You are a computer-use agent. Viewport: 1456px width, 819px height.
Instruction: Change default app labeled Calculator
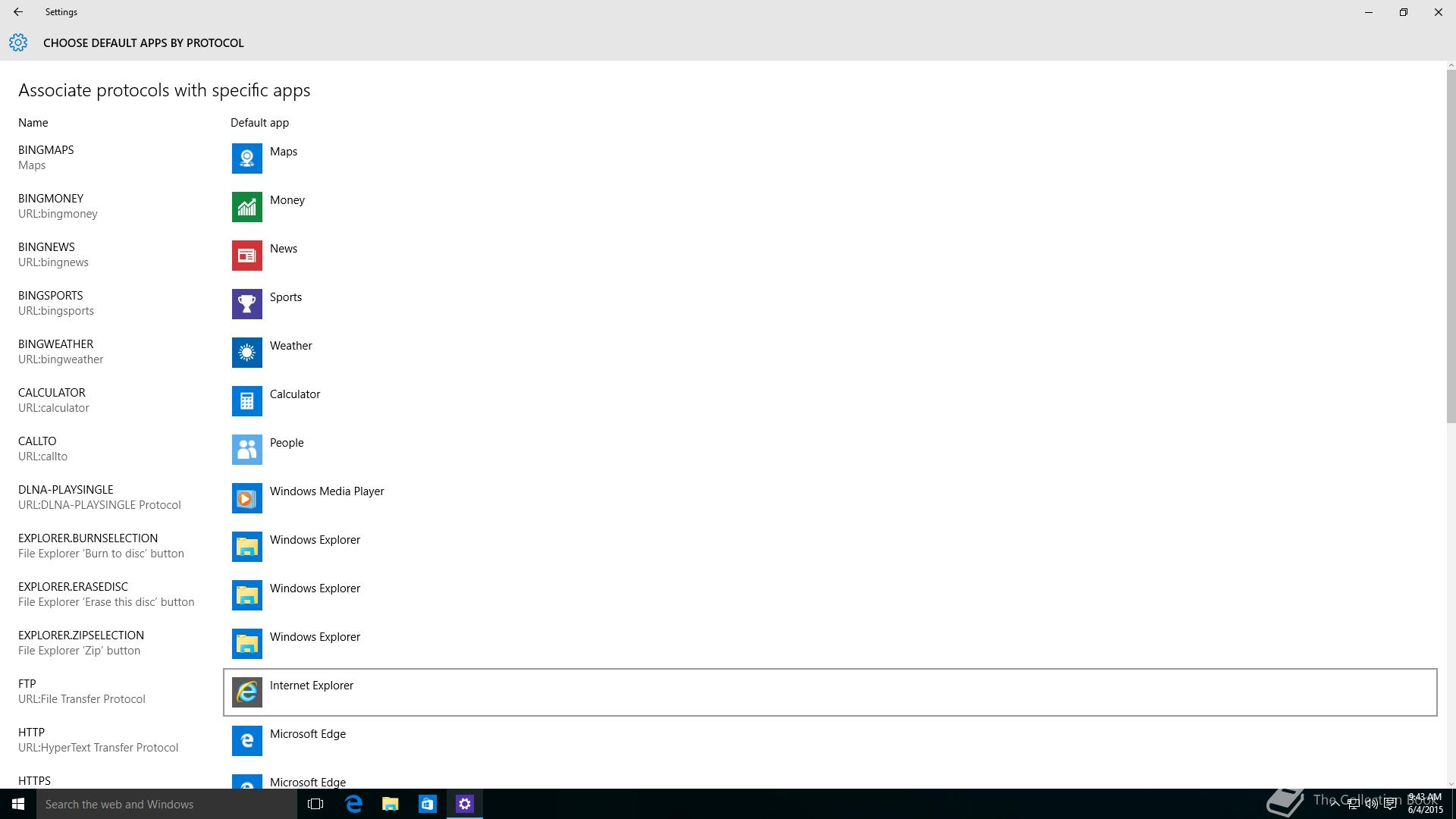coord(295,394)
